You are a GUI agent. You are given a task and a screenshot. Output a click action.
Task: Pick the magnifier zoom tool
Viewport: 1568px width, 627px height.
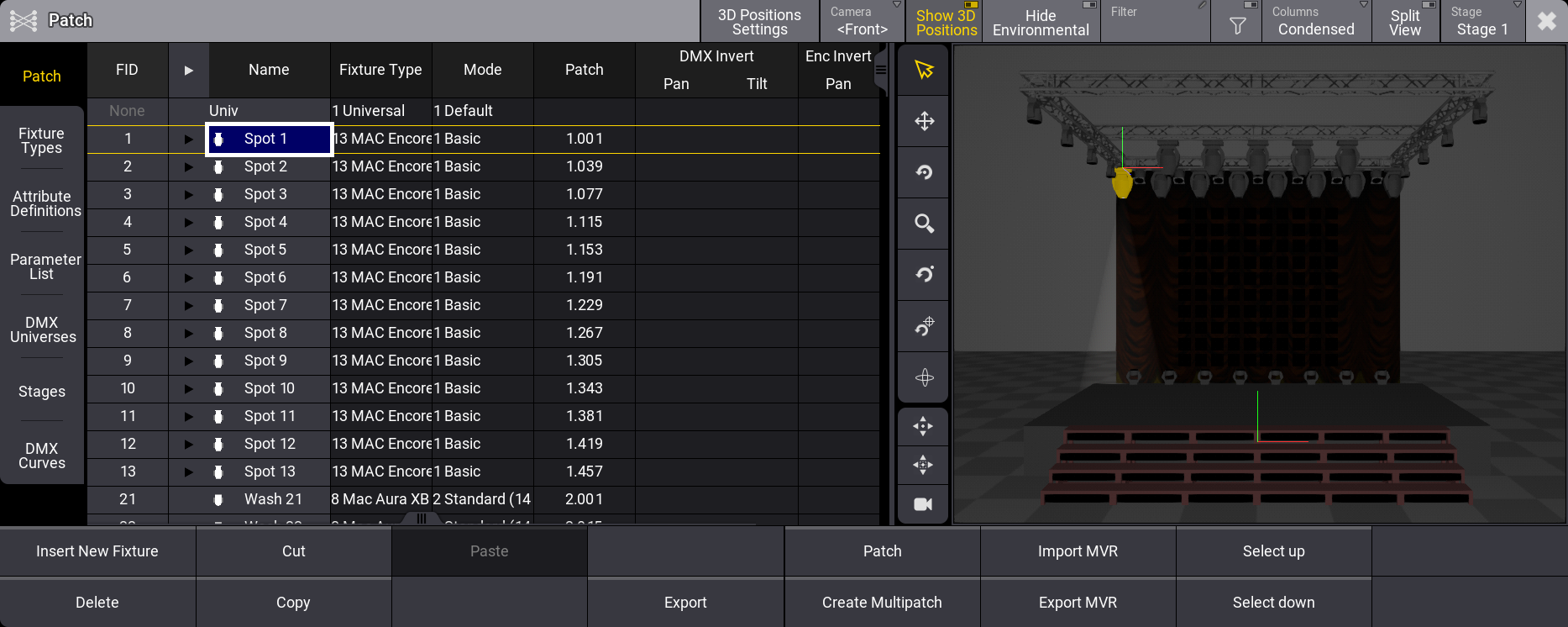[x=924, y=224]
